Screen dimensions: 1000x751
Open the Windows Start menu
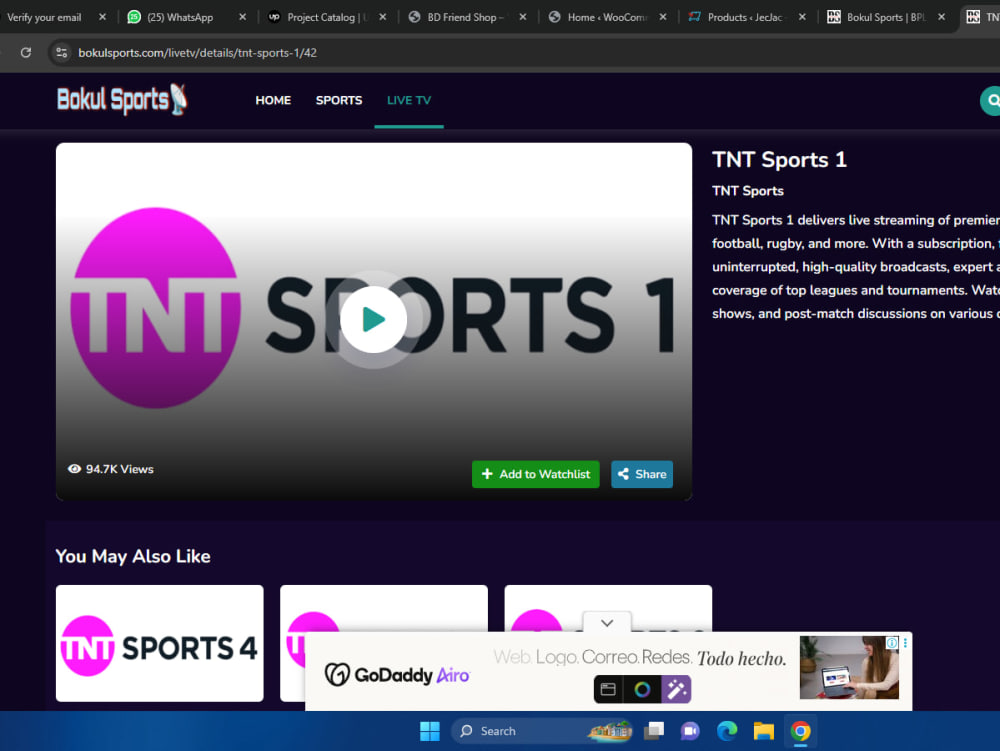(x=430, y=731)
